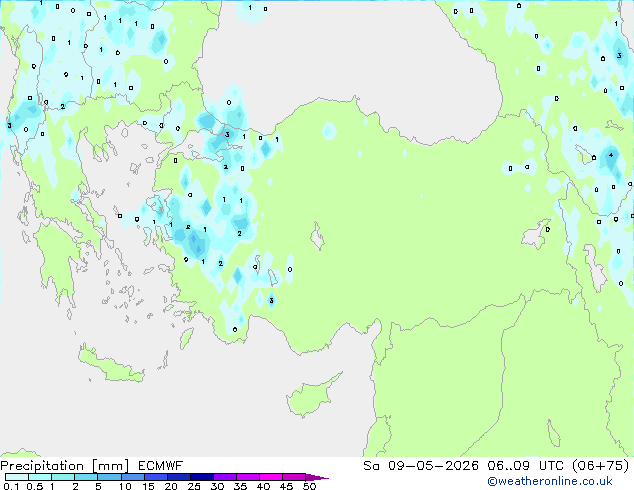634x490 pixels.
Task: Pick the 40 mm magenta legend swatch
Action: [271, 477]
